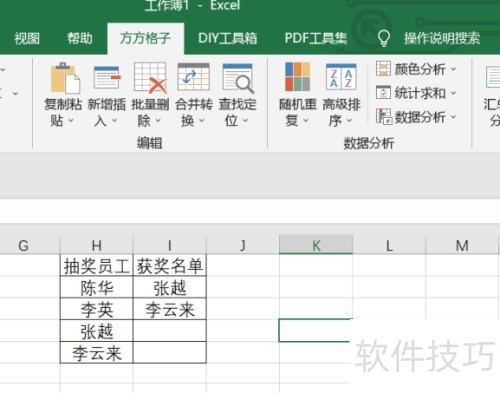Viewport: 500px width, 393px height.
Task: Open the PDF工具集 tab
Action: pos(316,38)
